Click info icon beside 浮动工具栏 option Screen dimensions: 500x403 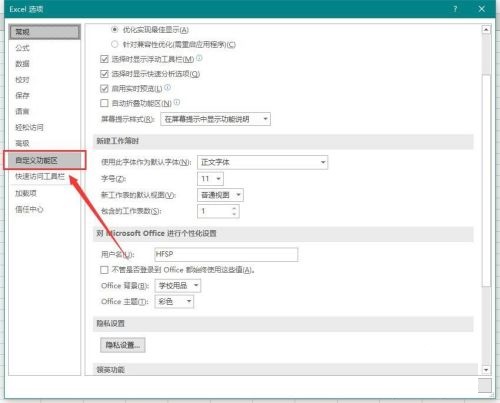[199, 58]
